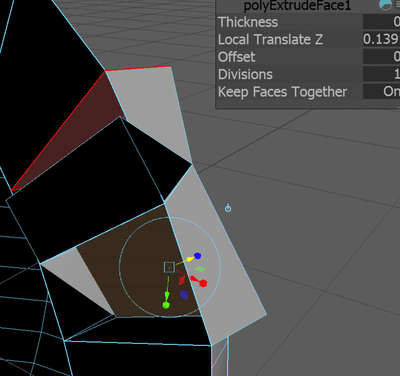Click the Divisions value field
The width and height of the screenshot is (400, 376).
(381, 74)
